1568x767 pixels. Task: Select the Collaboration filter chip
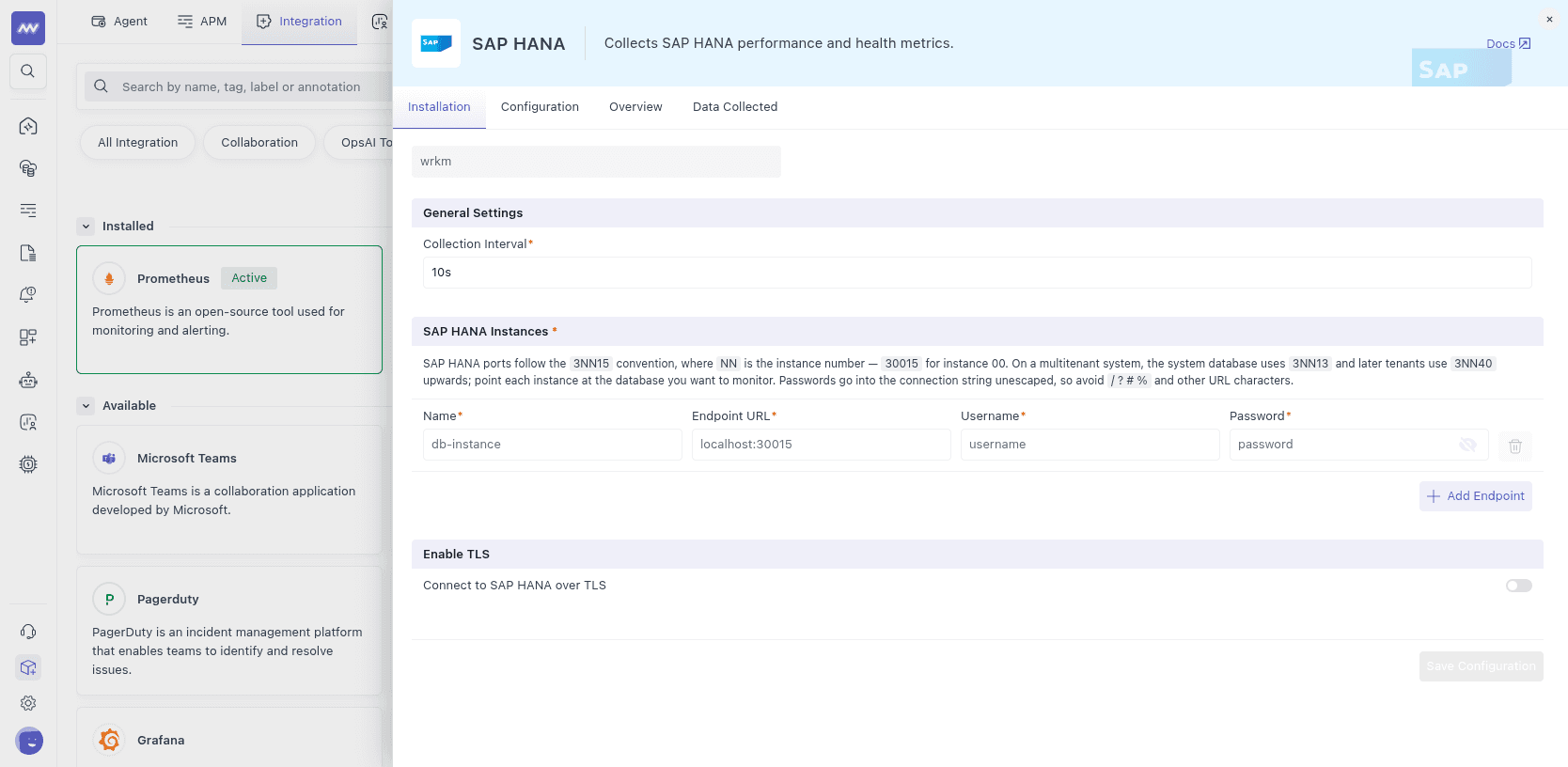pyautogui.click(x=259, y=143)
